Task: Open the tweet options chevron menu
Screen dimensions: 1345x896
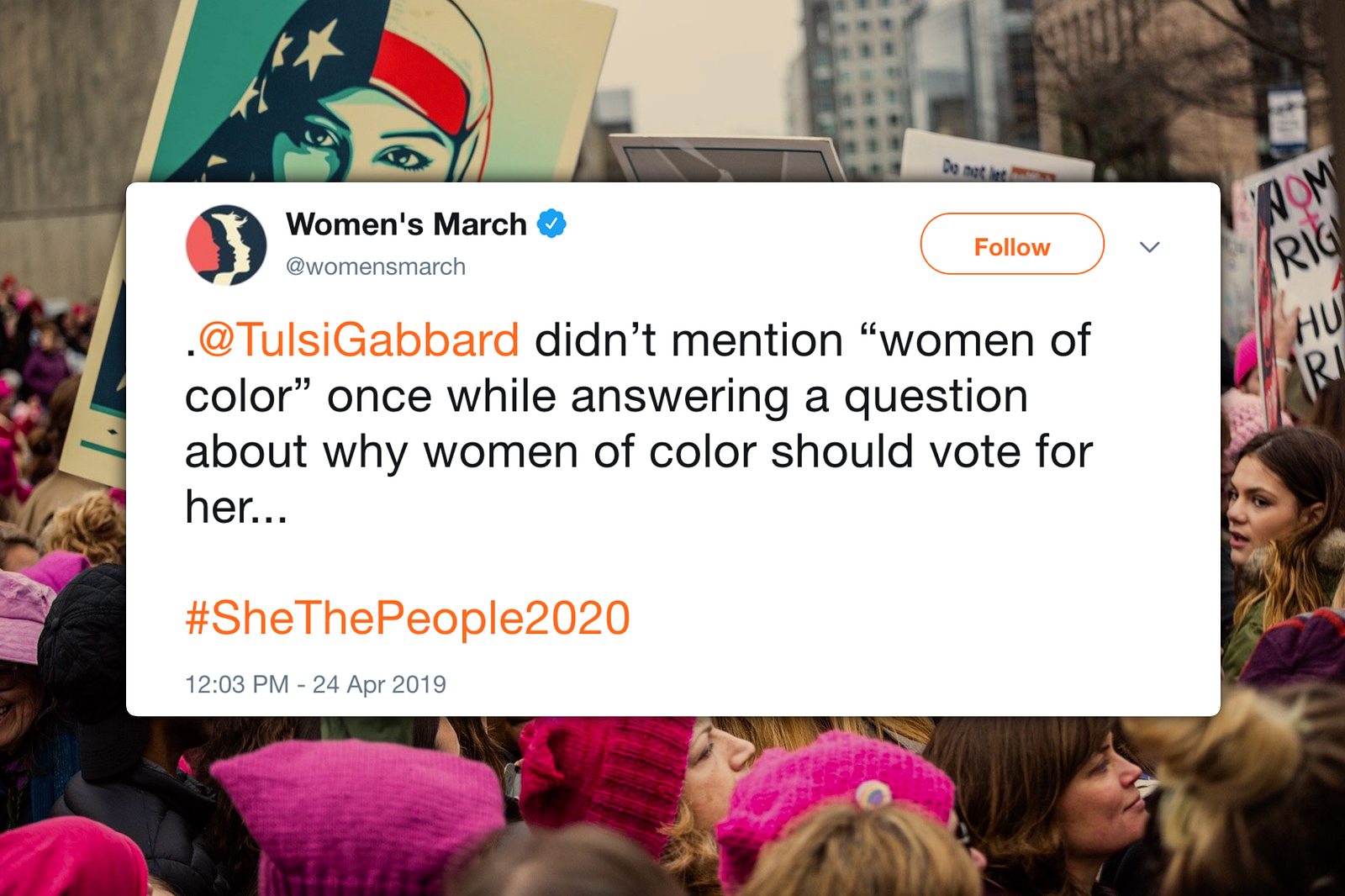Action: tap(1149, 246)
